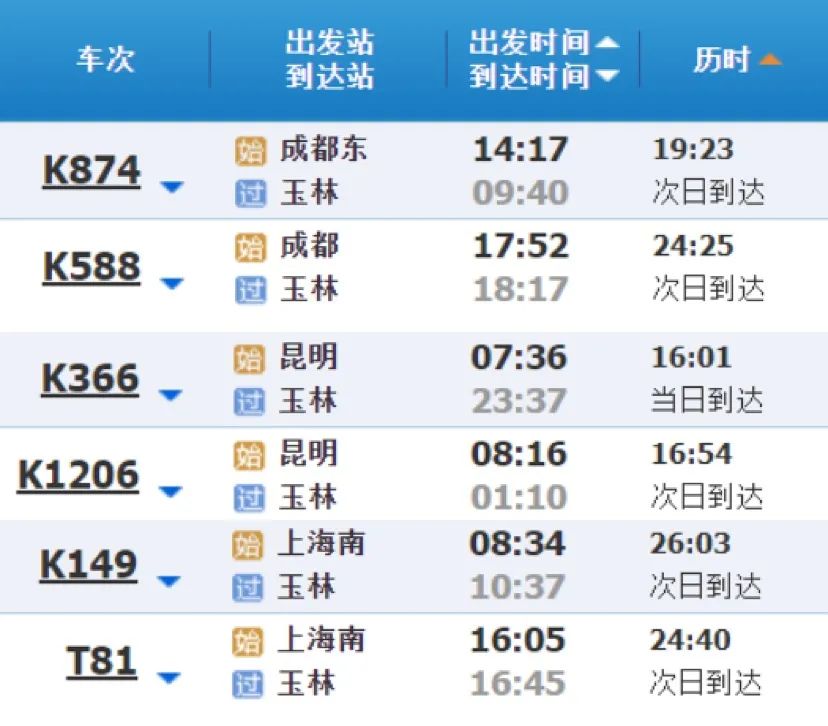Click the 车次 column header
The width and height of the screenshot is (828, 726).
(105, 60)
